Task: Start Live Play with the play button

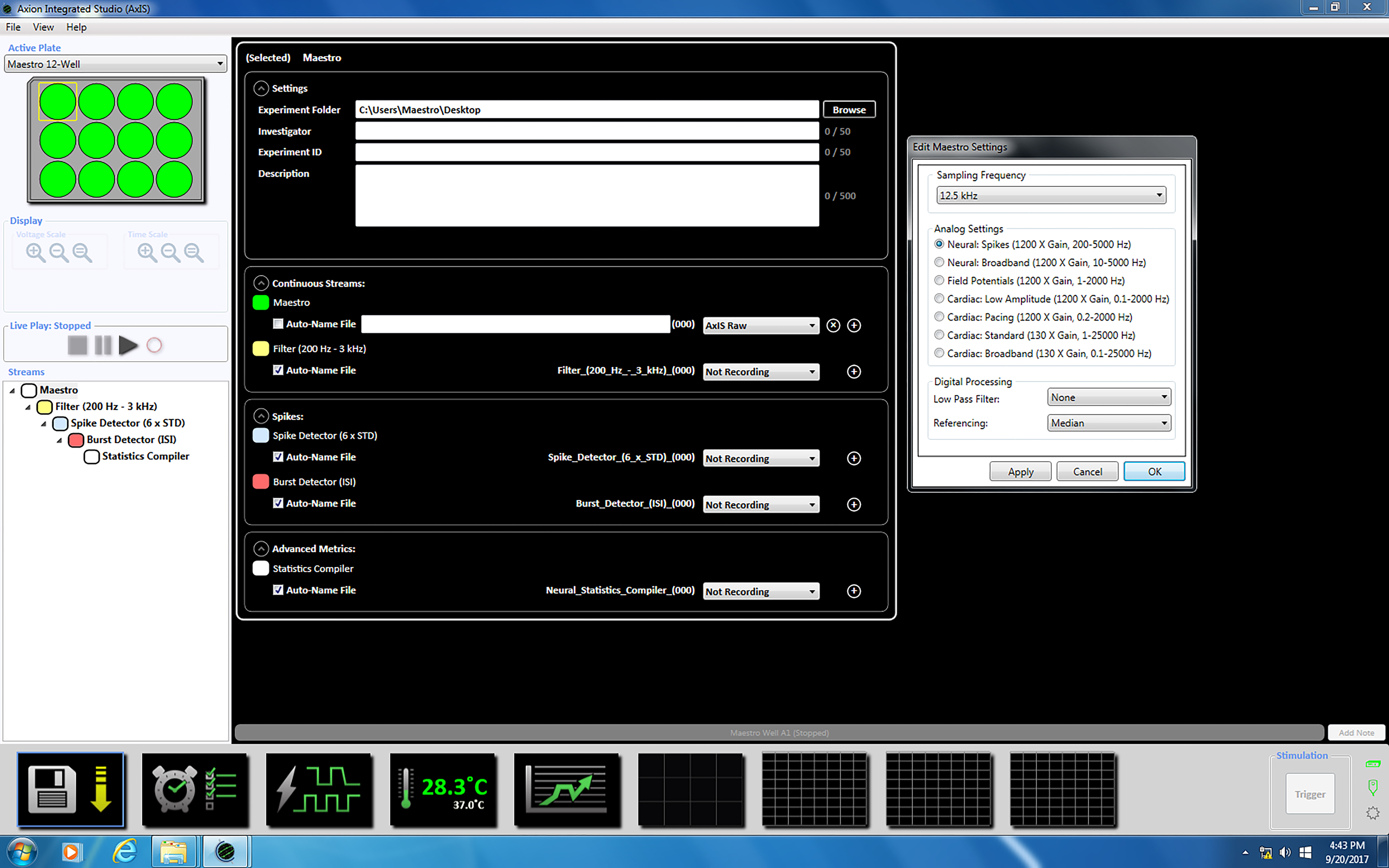Action: (x=128, y=345)
